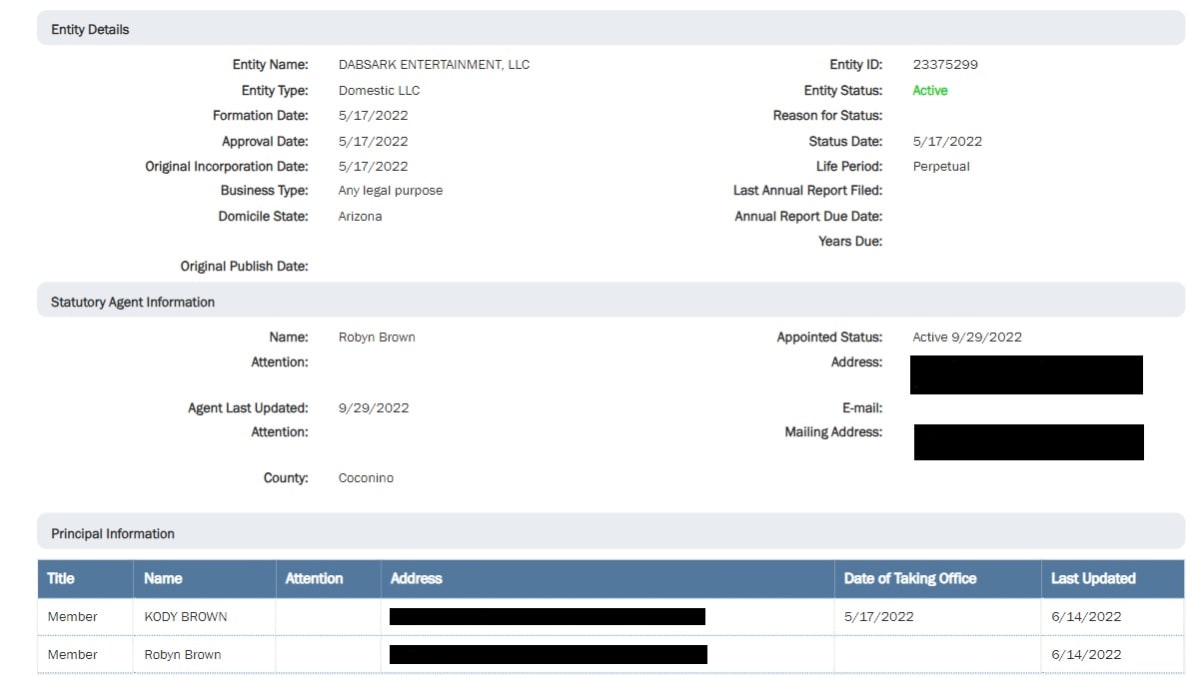Select the Coconino county value

point(365,478)
